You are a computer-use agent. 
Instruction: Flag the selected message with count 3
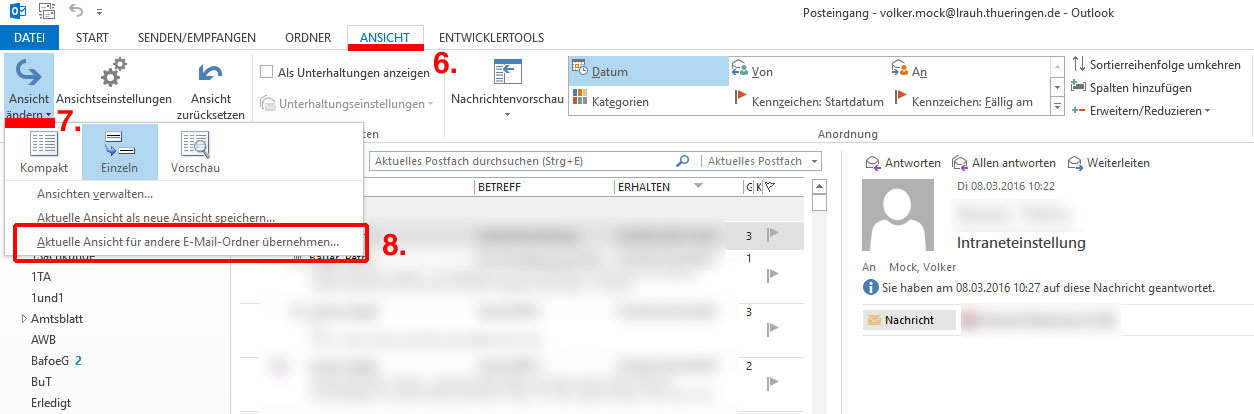(771, 236)
